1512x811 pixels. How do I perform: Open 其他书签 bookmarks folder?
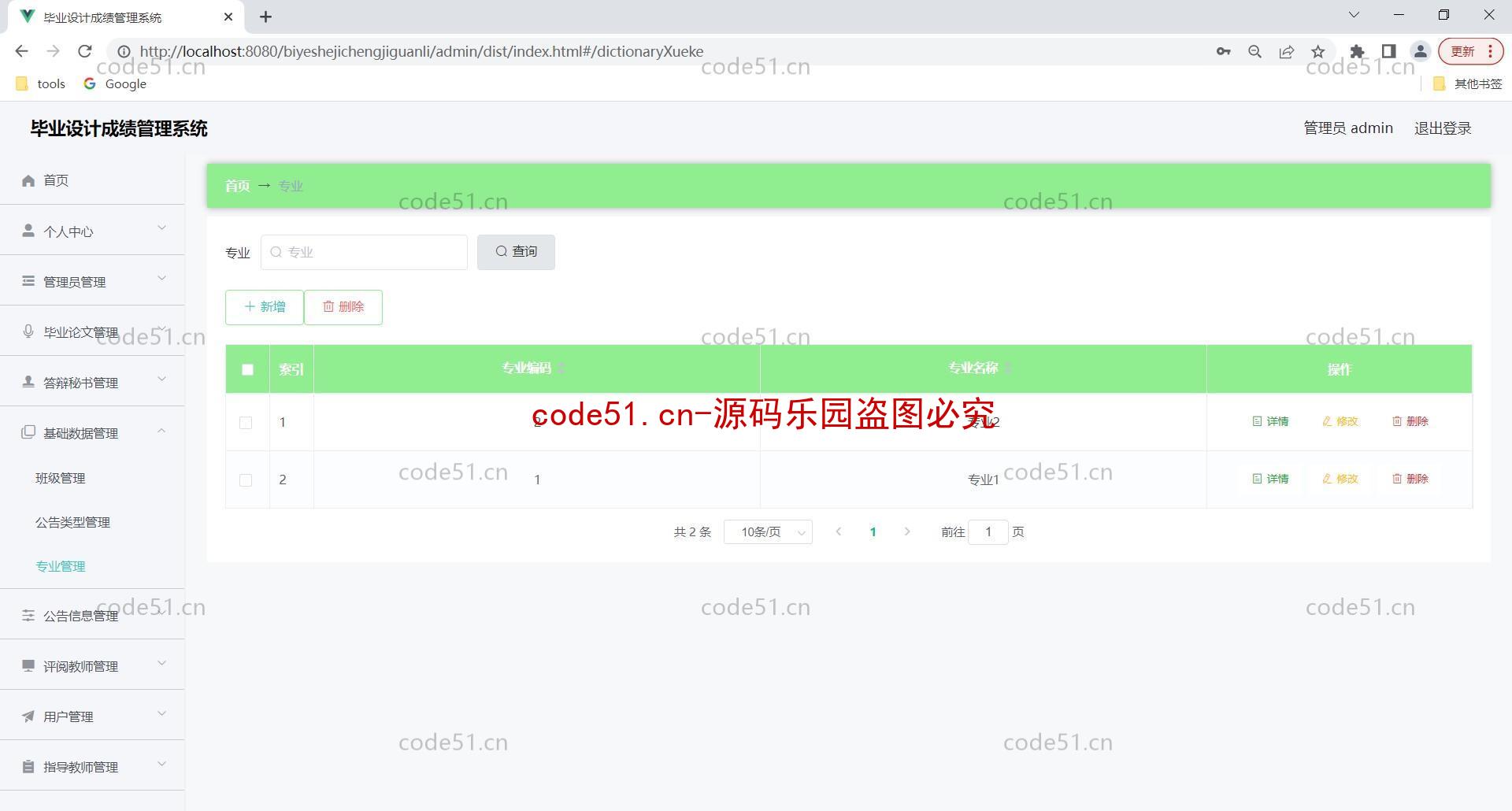point(1468,83)
